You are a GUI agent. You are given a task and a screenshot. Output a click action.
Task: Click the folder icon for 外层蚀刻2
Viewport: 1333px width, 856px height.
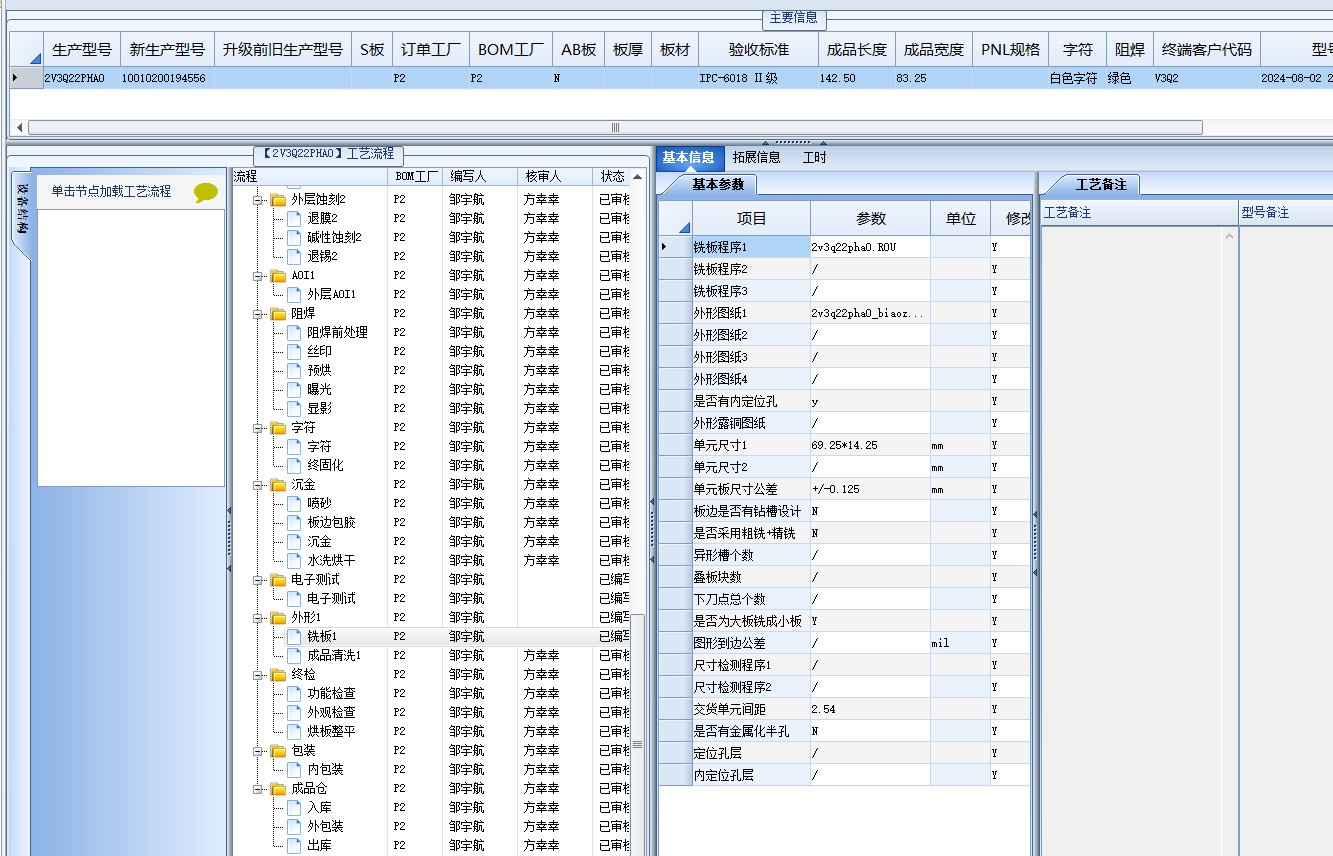[x=278, y=200]
